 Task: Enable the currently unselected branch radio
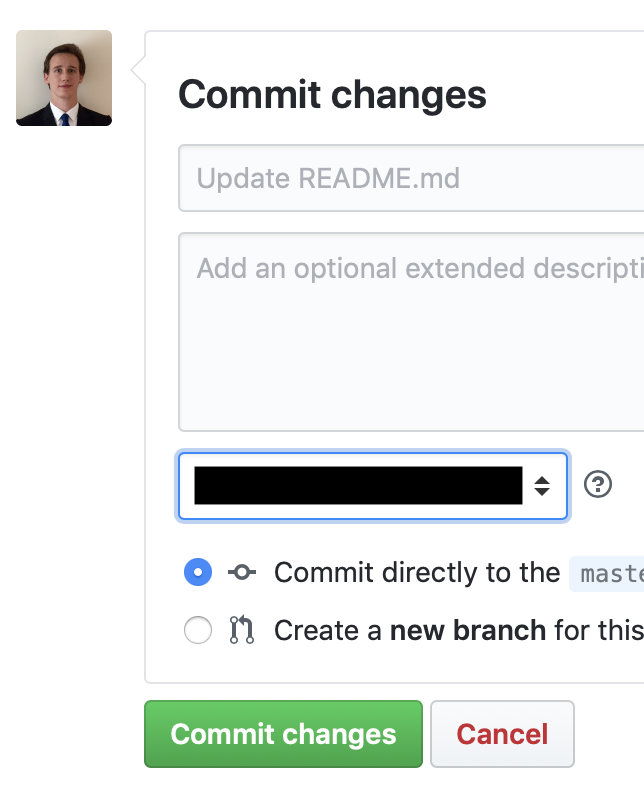point(198,630)
